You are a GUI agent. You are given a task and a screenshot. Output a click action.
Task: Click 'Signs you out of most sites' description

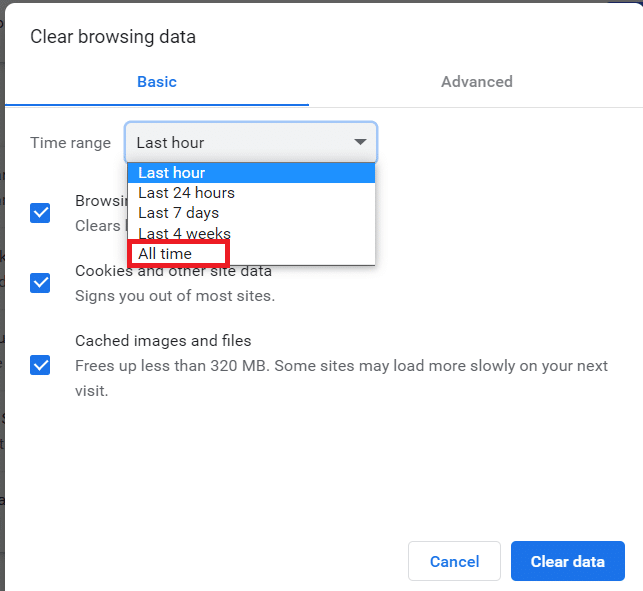click(175, 296)
